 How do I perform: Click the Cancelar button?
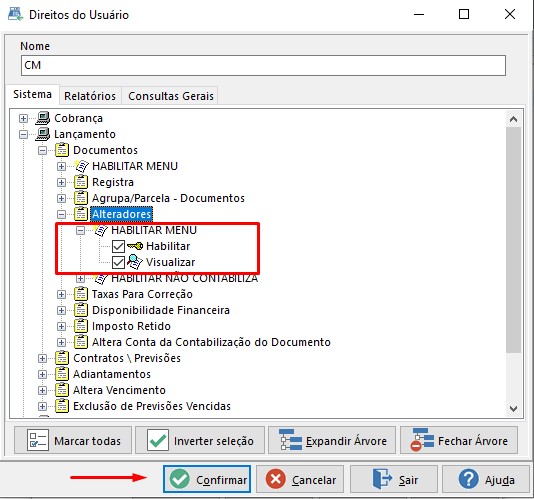pos(300,479)
